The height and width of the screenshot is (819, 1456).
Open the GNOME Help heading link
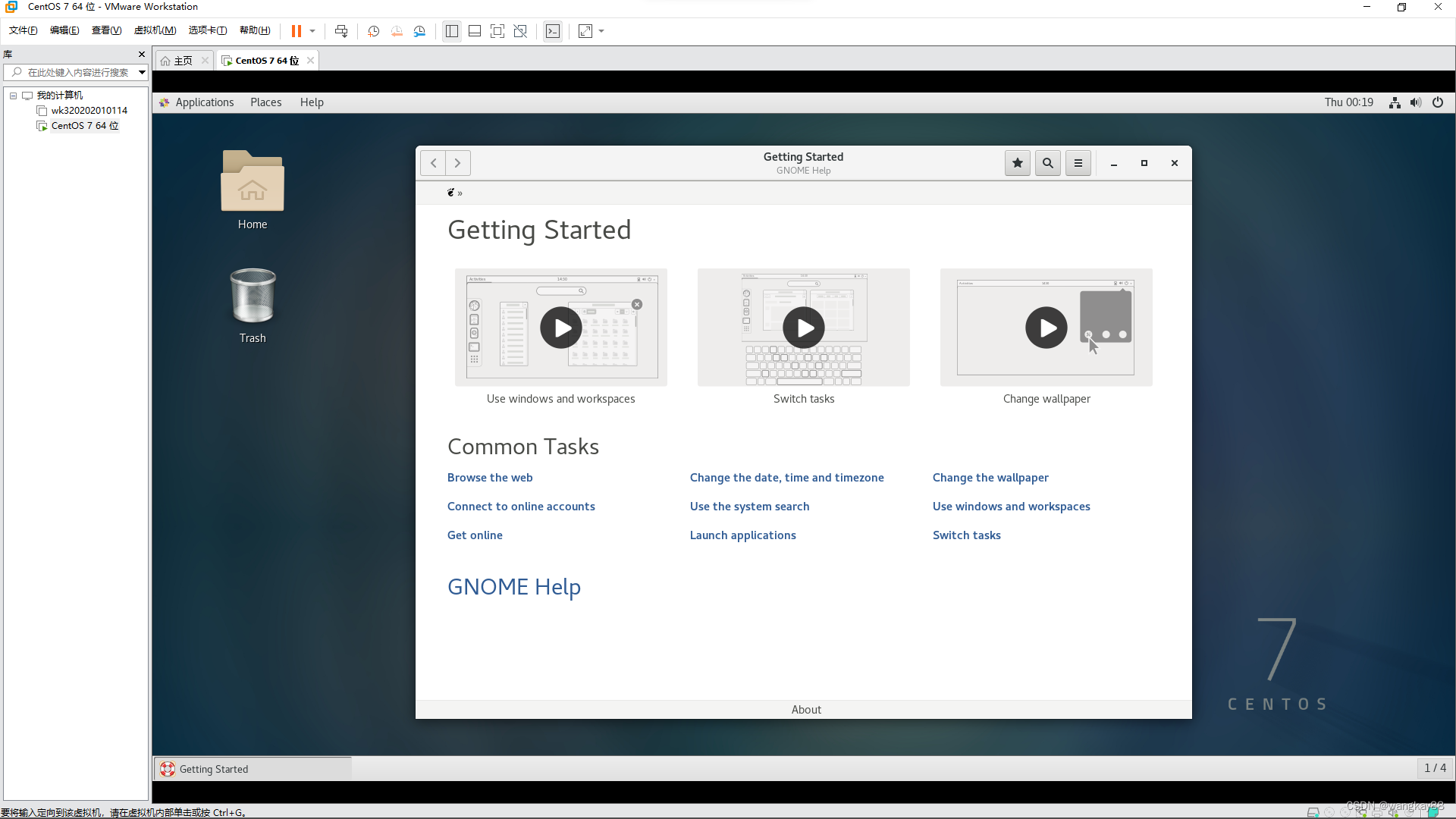point(514,587)
